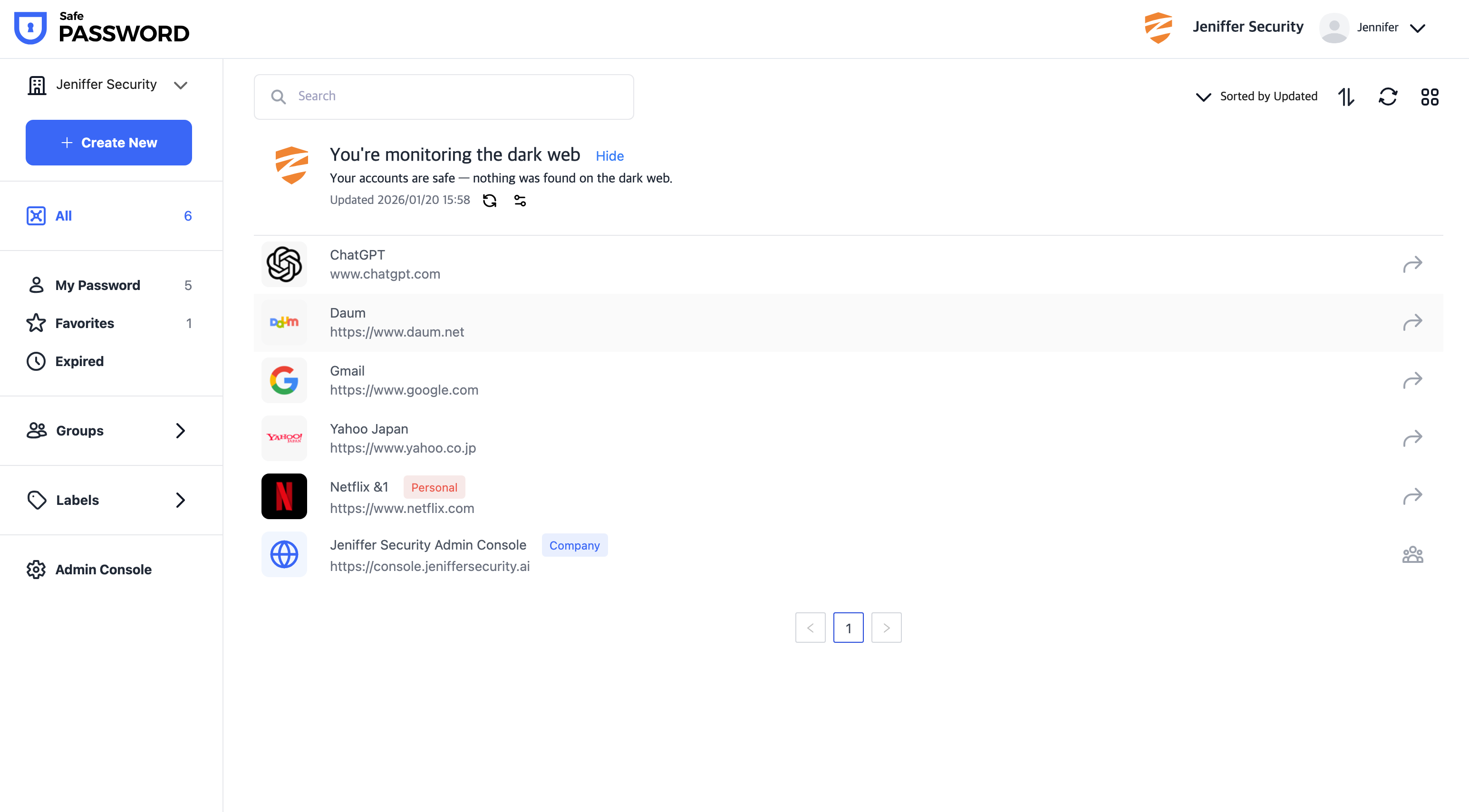Click share arrow for ChatGPT entry
This screenshot has width=1469, height=812.
click(1412, 265)
